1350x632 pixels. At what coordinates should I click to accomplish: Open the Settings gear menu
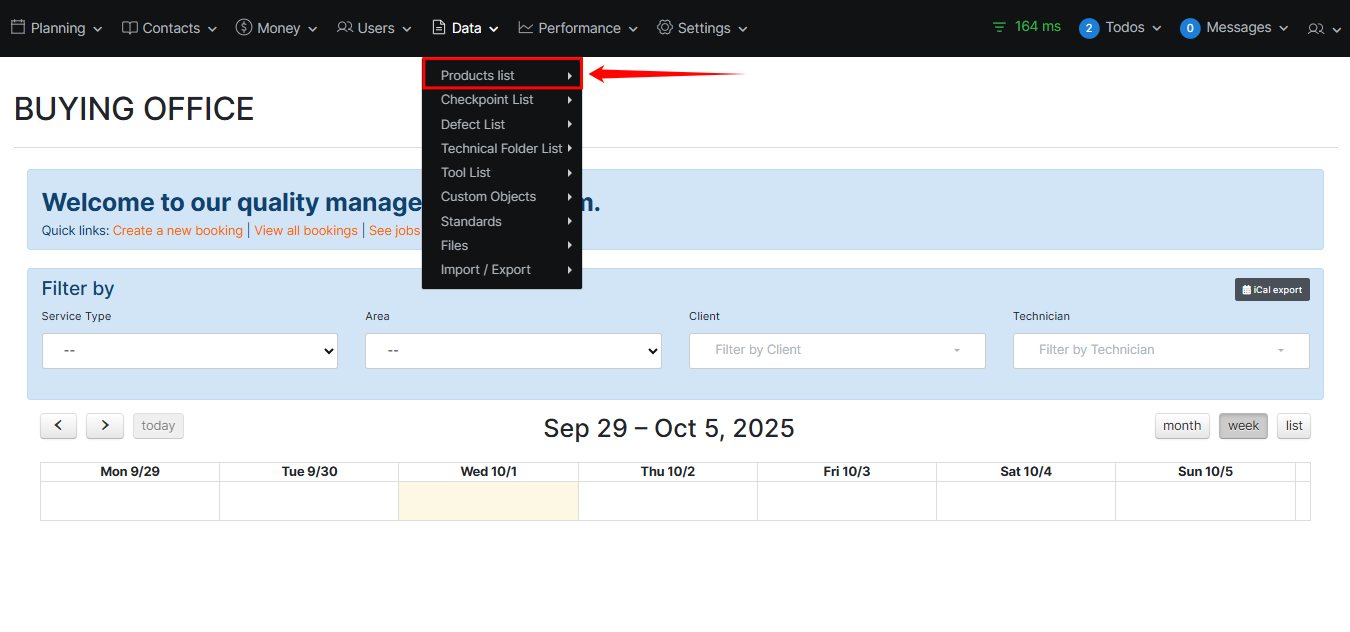coord(702,28)
